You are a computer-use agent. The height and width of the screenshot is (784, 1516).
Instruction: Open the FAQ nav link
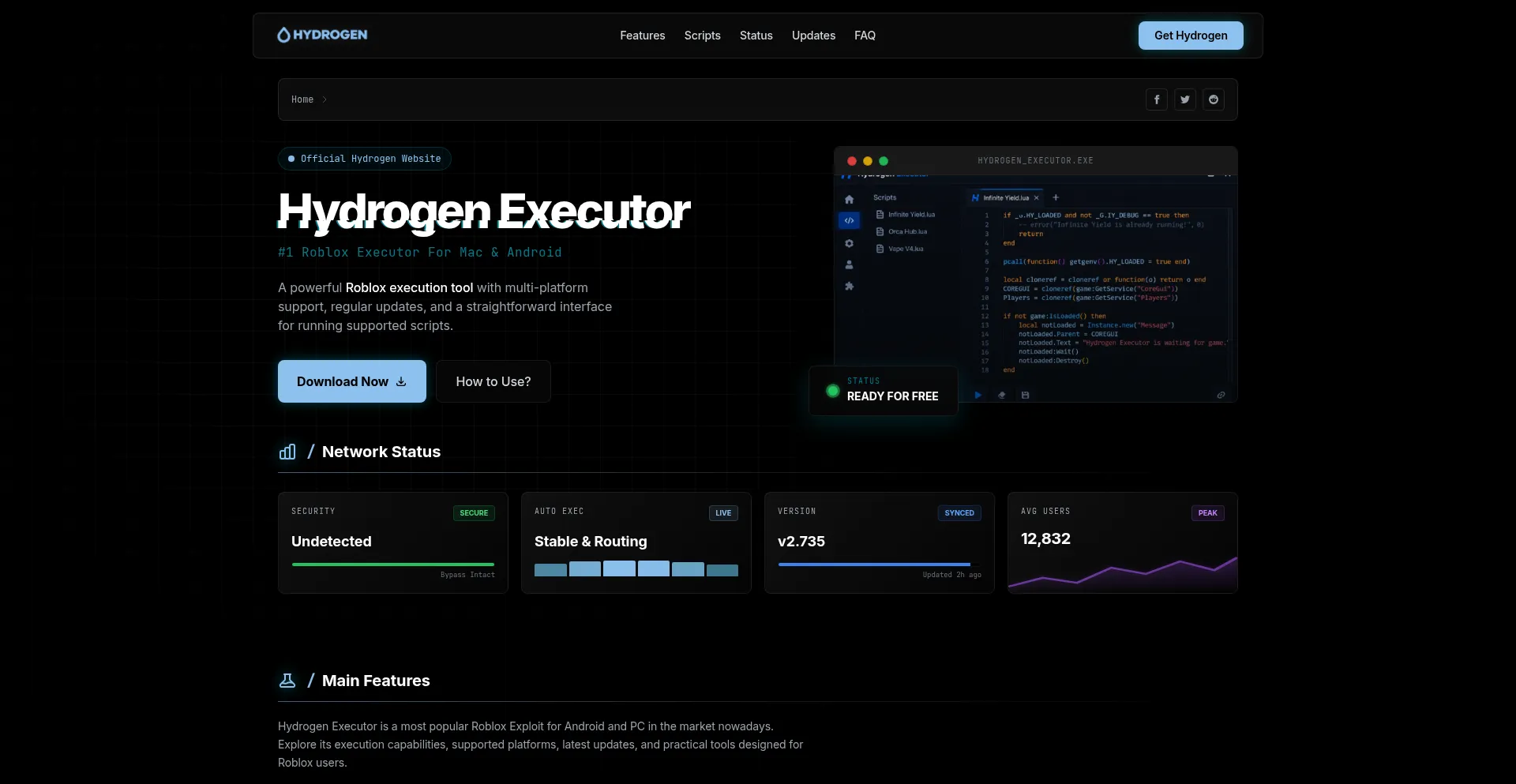pyautogui.click(x=865, y=36)
